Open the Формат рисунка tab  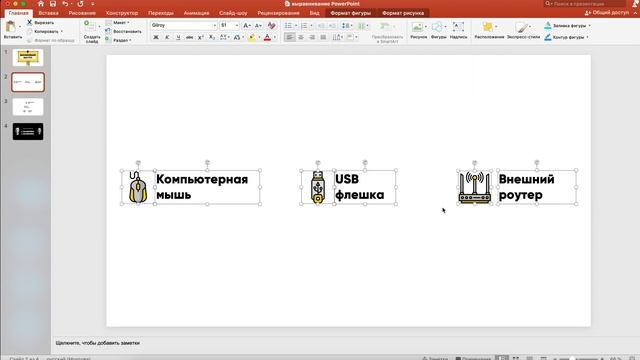pyautogui.click(x=403, y=13)
